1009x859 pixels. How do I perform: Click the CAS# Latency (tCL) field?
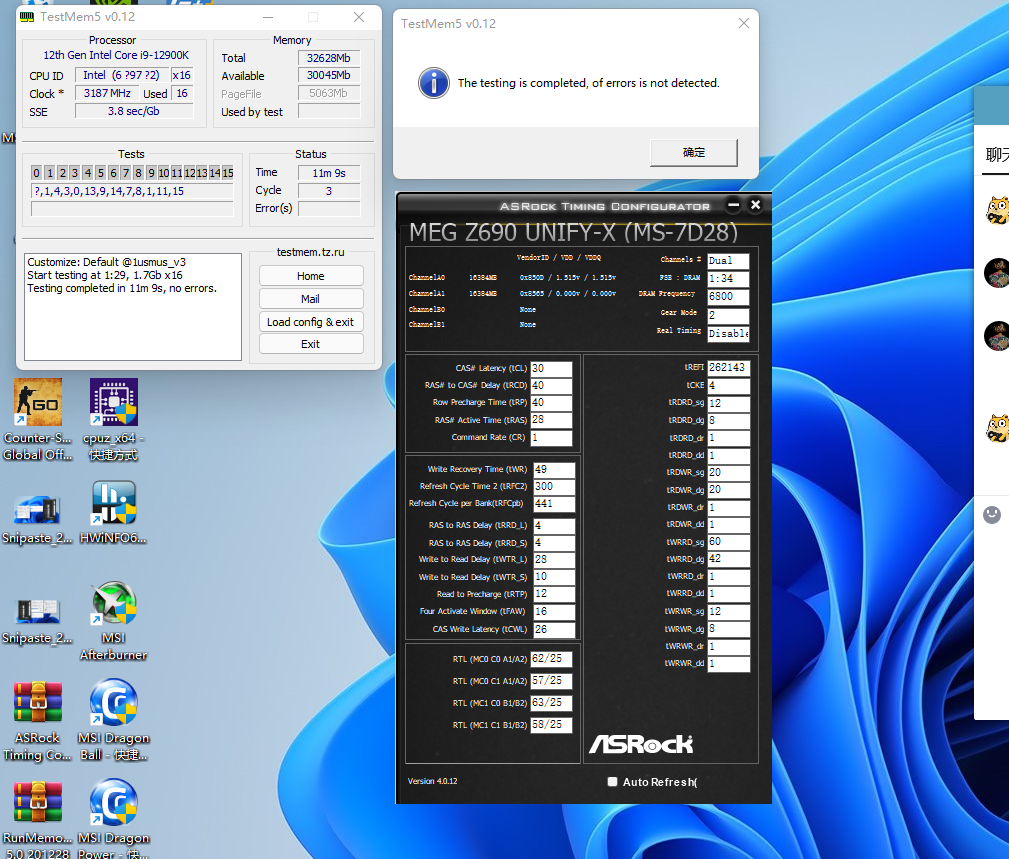(x=551, y=369)
